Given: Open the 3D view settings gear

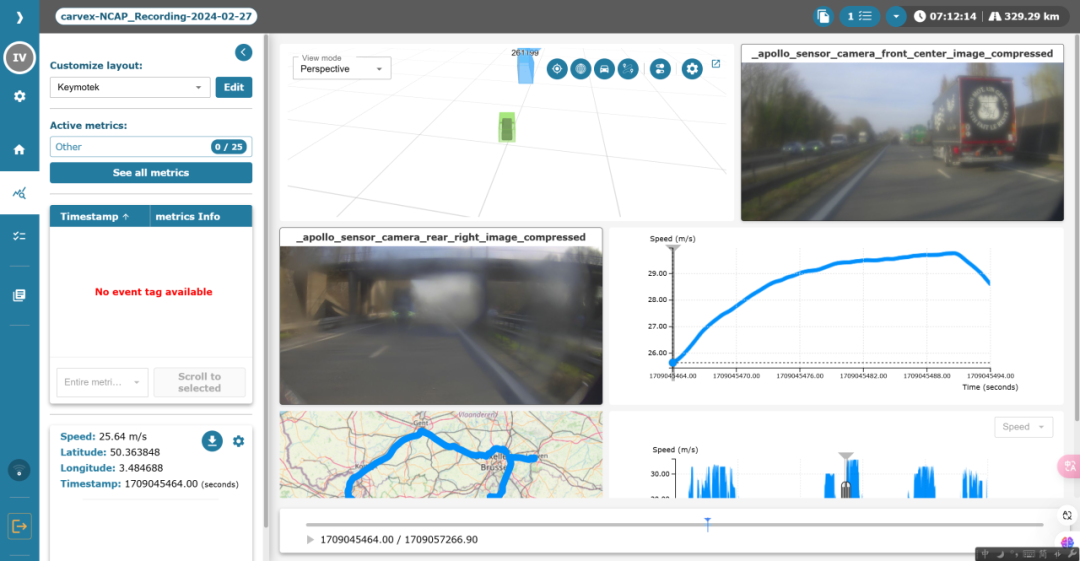Looking at the screenshot, I should click(692, 69).
